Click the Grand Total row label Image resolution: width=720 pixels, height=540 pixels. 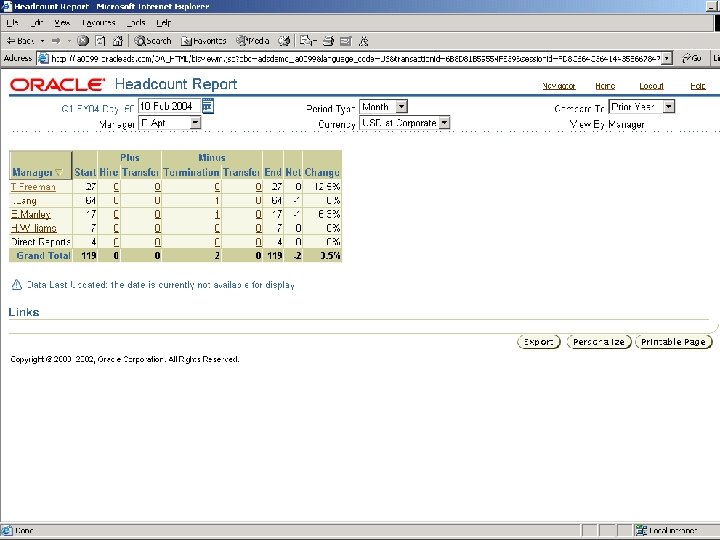click(43, 256)
